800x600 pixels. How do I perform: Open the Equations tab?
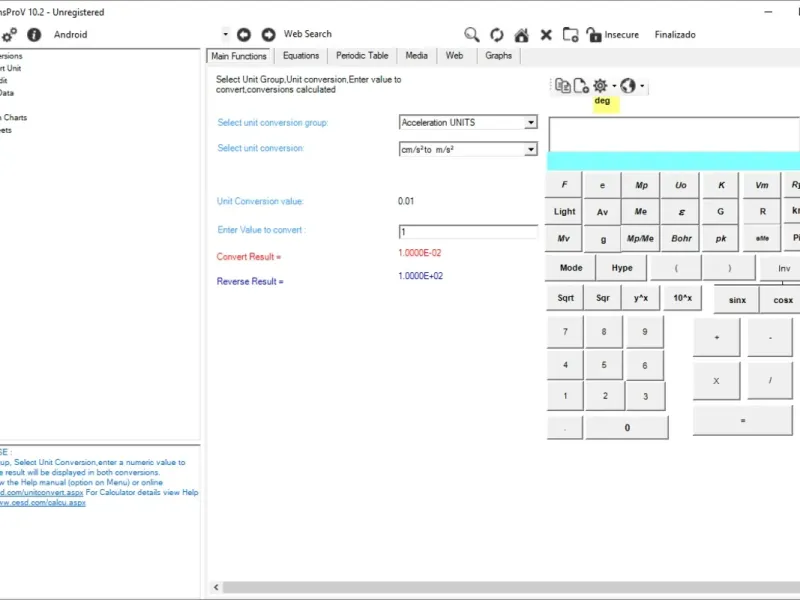[301, 56]
